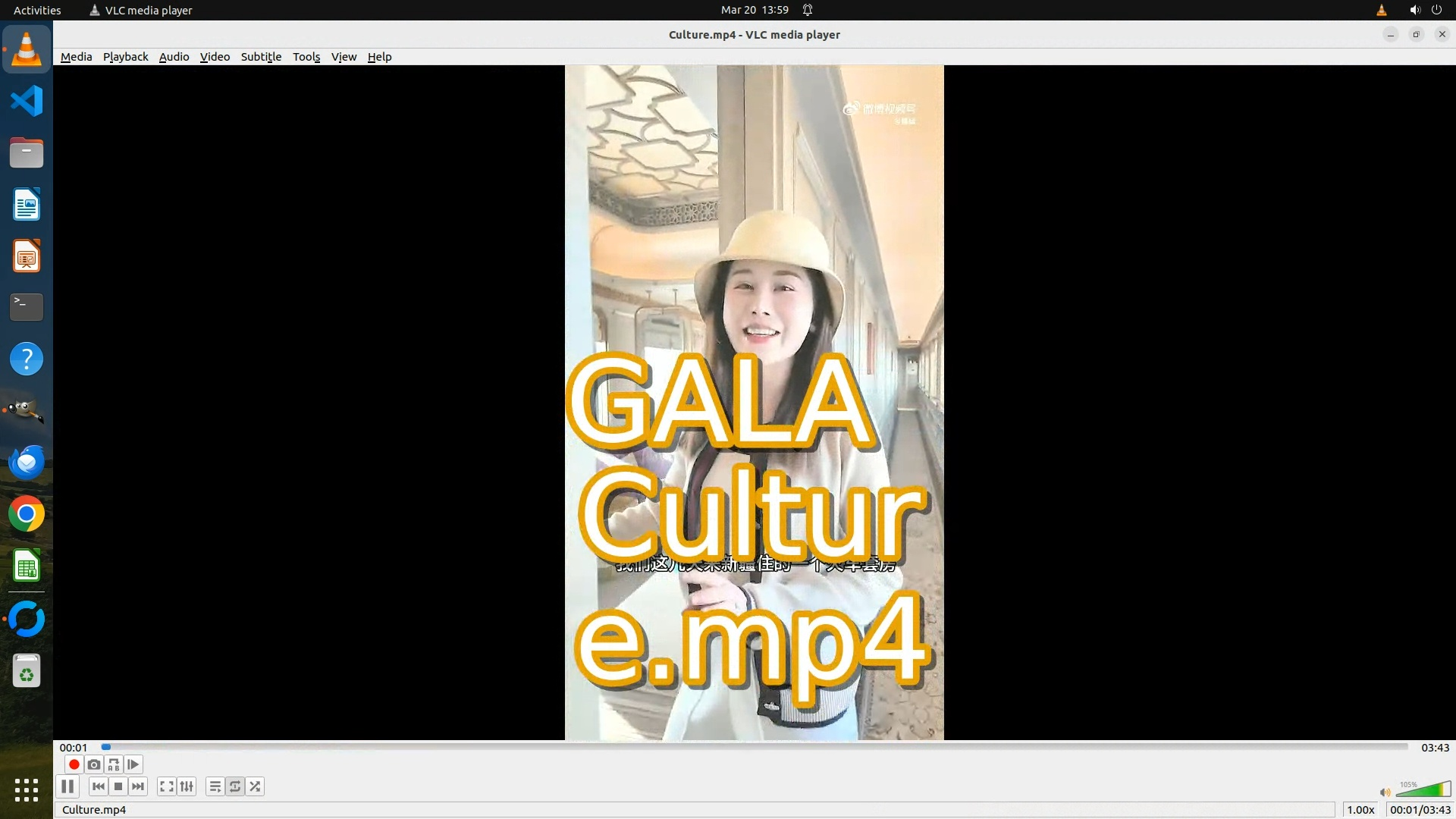
Task: Expand the Subtitle menu
Action: point(261,57)
